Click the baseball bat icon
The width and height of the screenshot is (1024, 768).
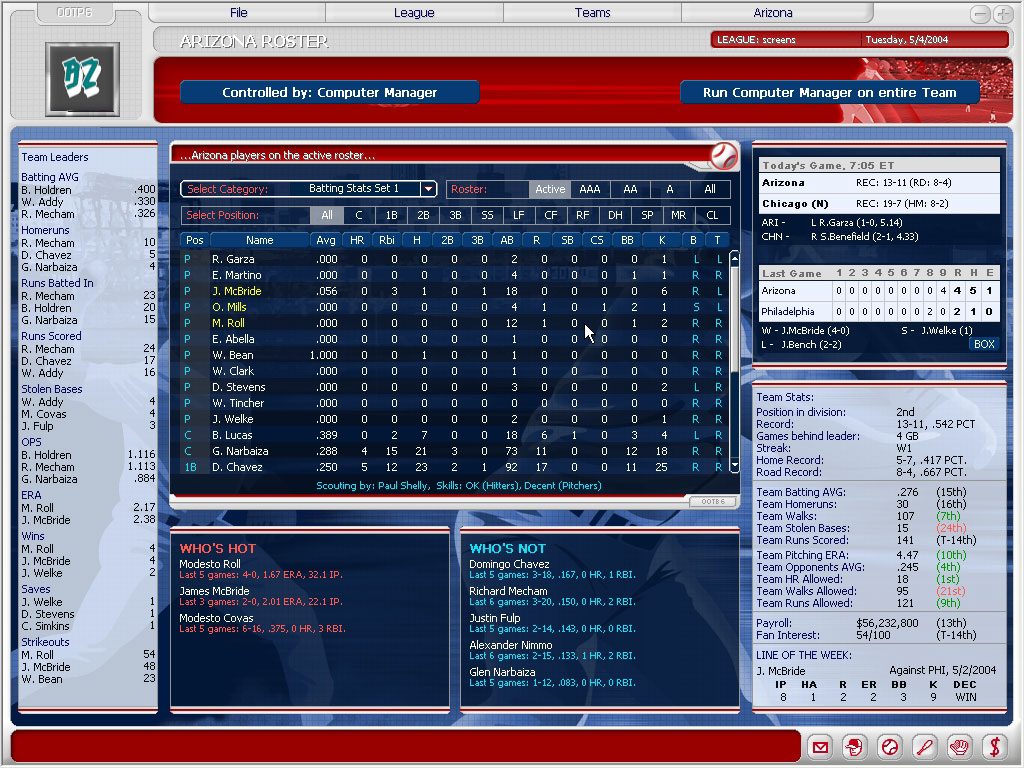tap(924, 746)
